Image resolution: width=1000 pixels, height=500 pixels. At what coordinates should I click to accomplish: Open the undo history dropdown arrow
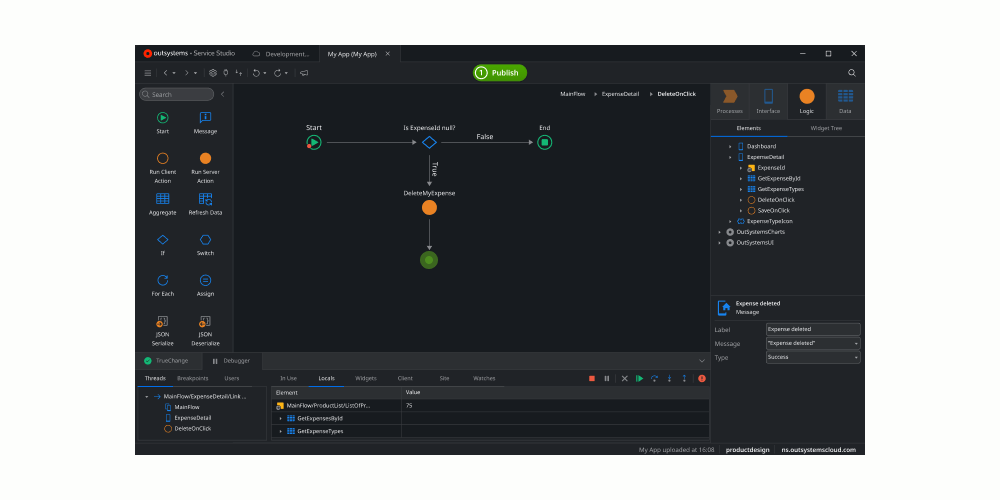(265, 73)
